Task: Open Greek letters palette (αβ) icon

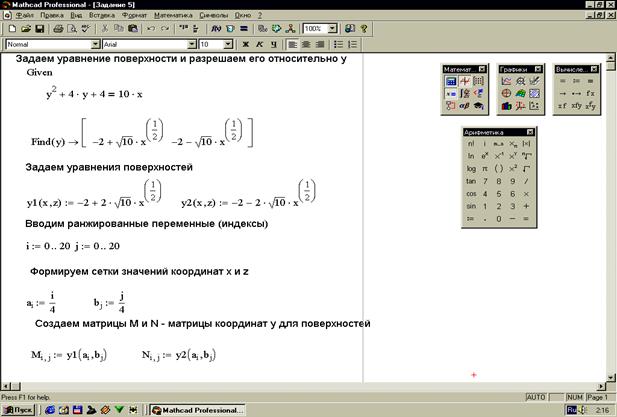Action: (465, 106)
